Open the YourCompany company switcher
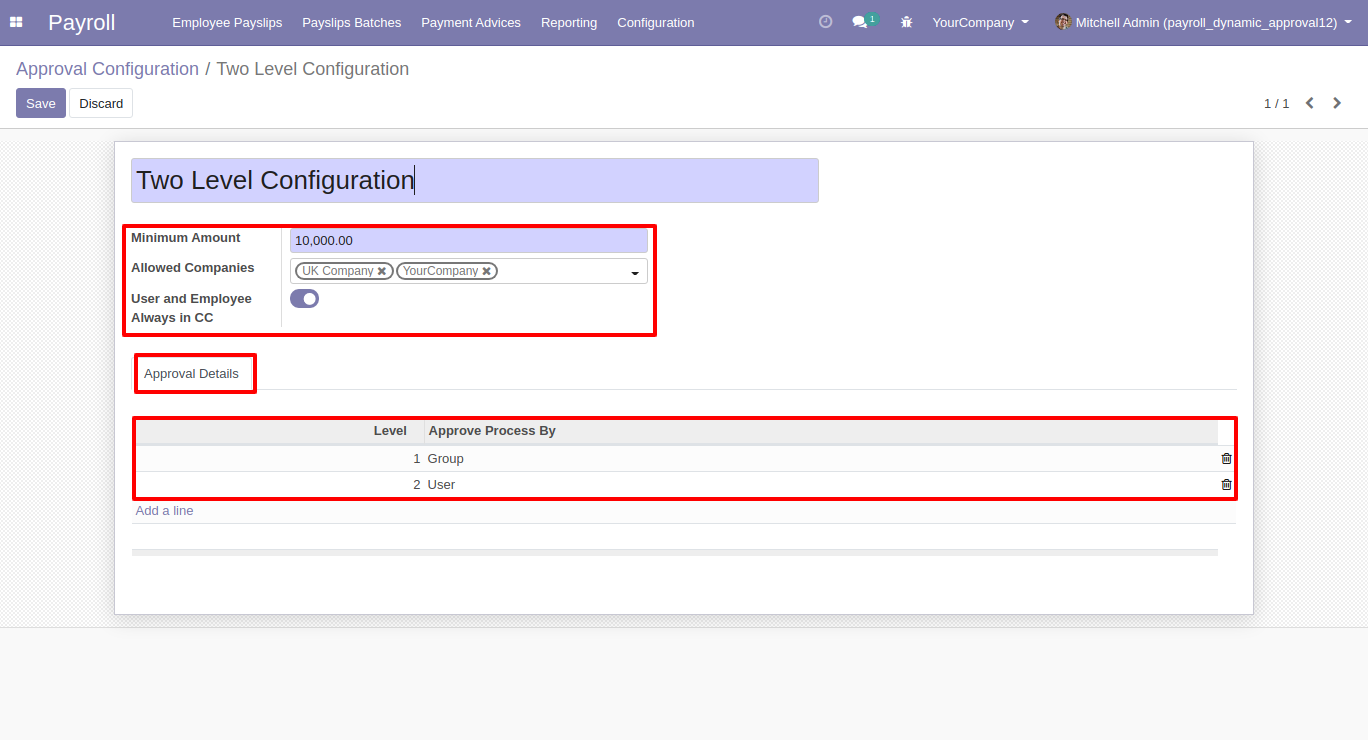 point(980,22)
